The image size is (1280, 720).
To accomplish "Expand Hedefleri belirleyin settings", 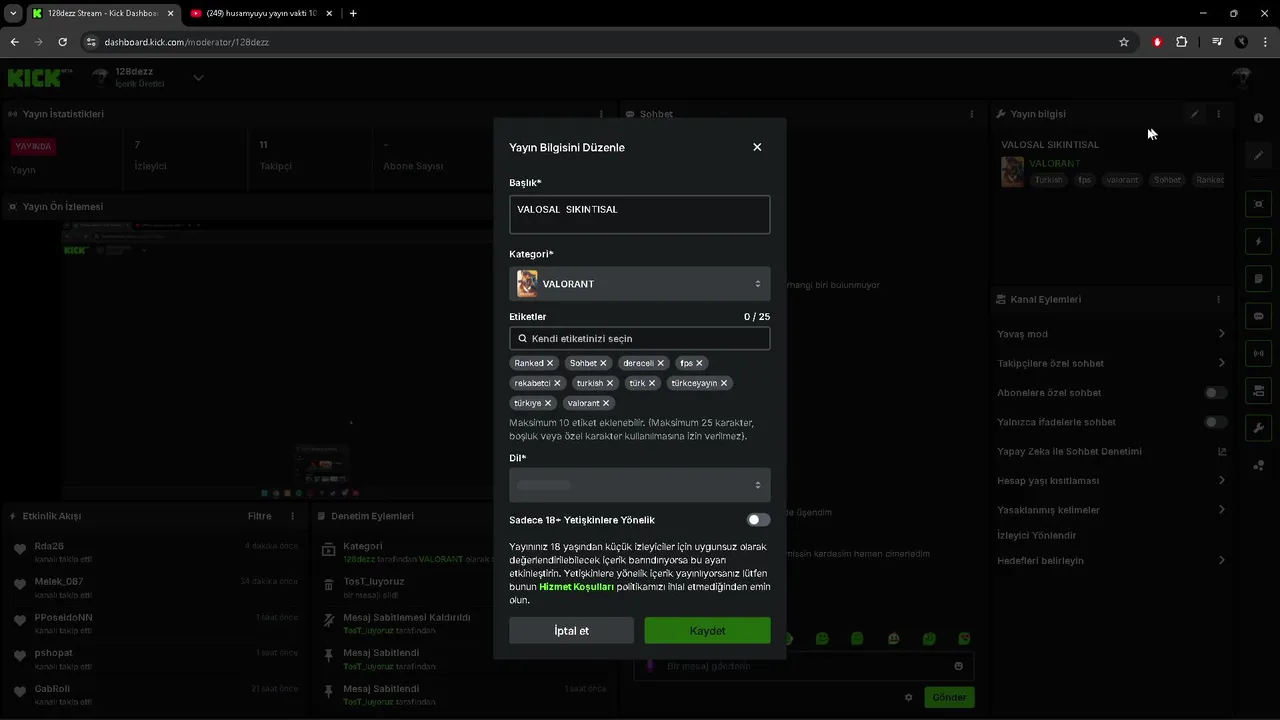I will pos(1222,560).
